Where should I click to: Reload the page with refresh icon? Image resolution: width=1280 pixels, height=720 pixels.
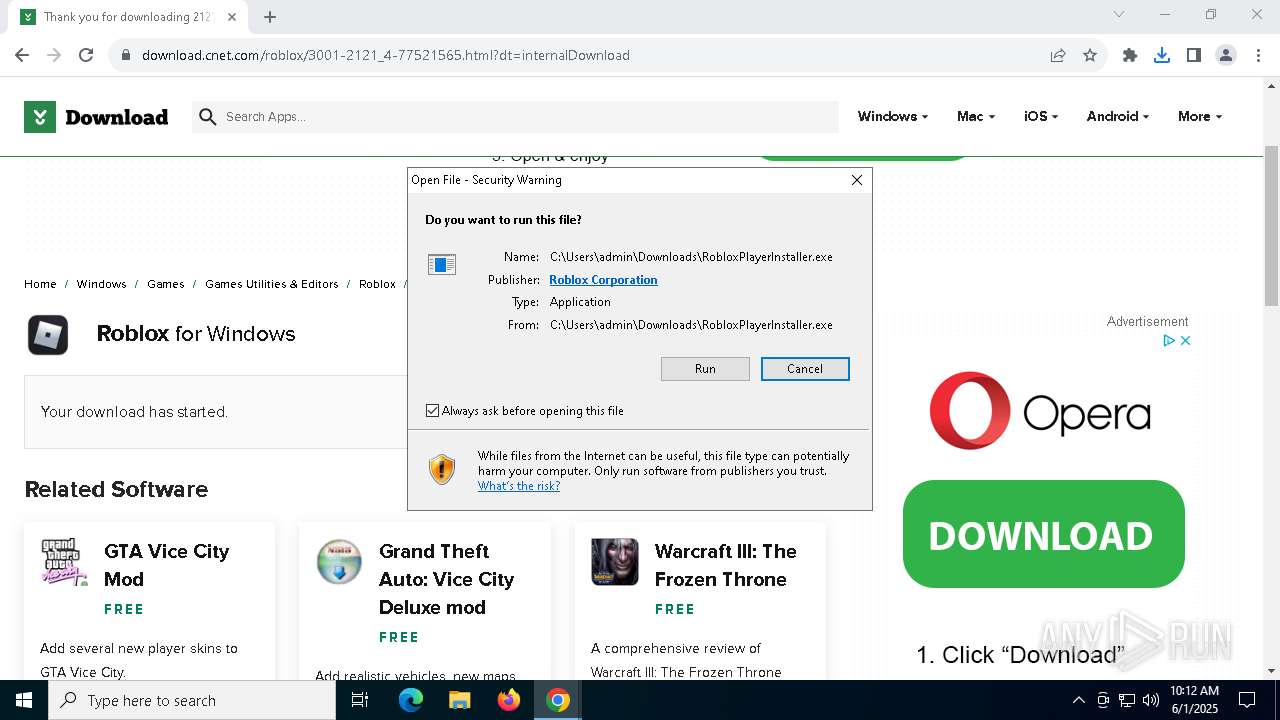[x=86, y=55]
